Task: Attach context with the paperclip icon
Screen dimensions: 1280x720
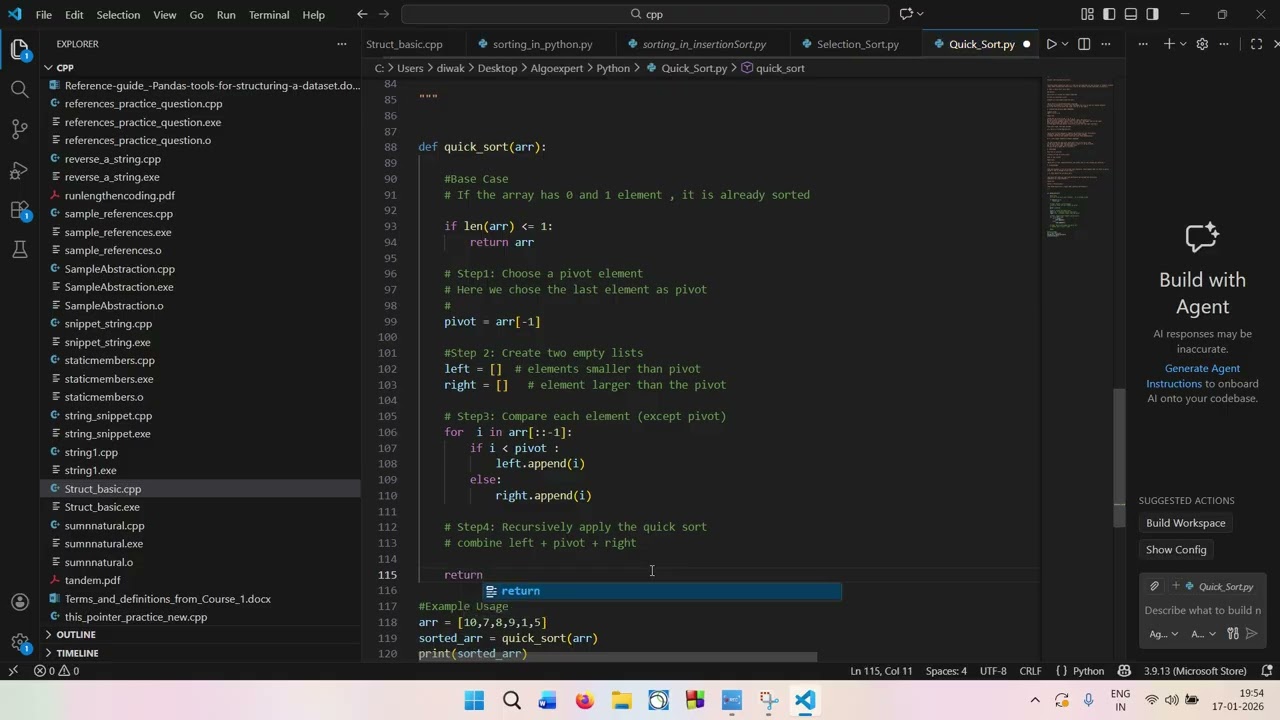Action: pyautogui.click(x=1154, y=586)
